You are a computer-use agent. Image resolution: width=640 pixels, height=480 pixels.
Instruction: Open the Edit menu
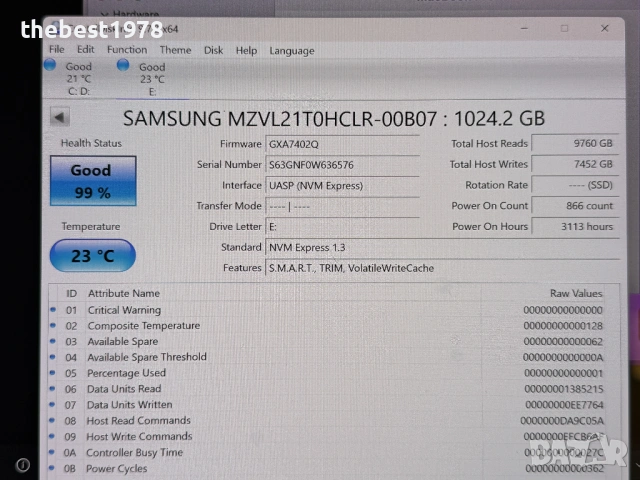(x=86, y=50)
